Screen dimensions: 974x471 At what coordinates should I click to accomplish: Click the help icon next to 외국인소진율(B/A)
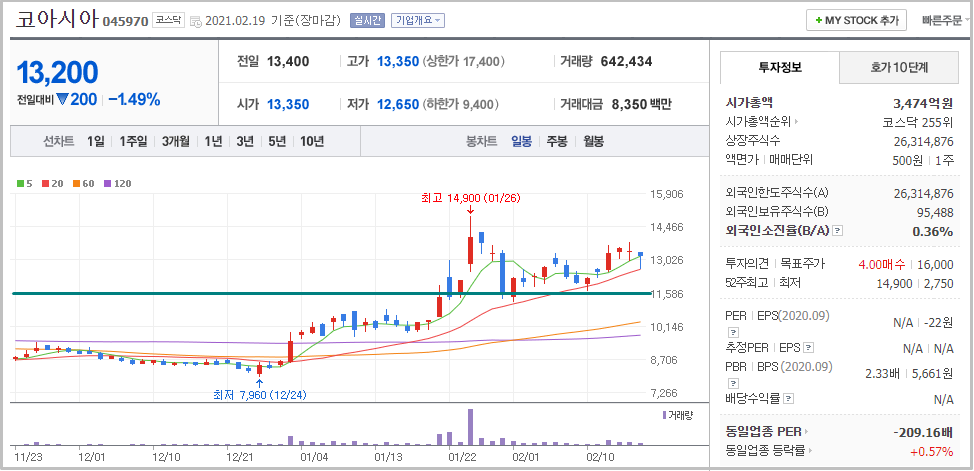coord(837,231)
